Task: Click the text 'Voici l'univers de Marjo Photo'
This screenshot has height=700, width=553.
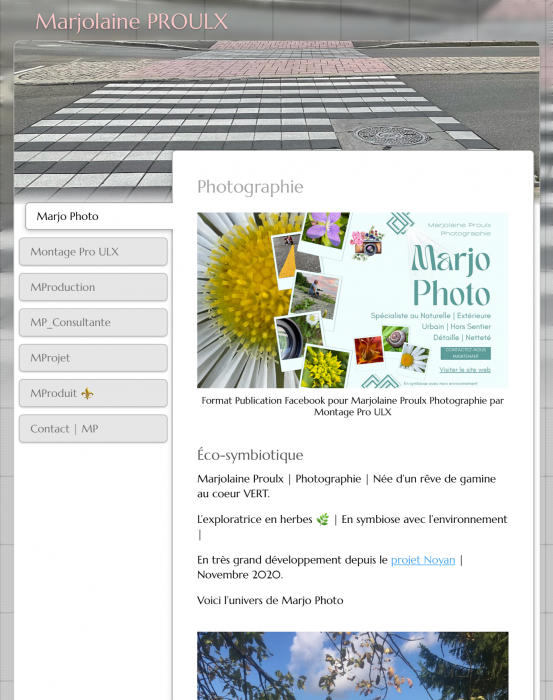Action: tap(270, 600)
